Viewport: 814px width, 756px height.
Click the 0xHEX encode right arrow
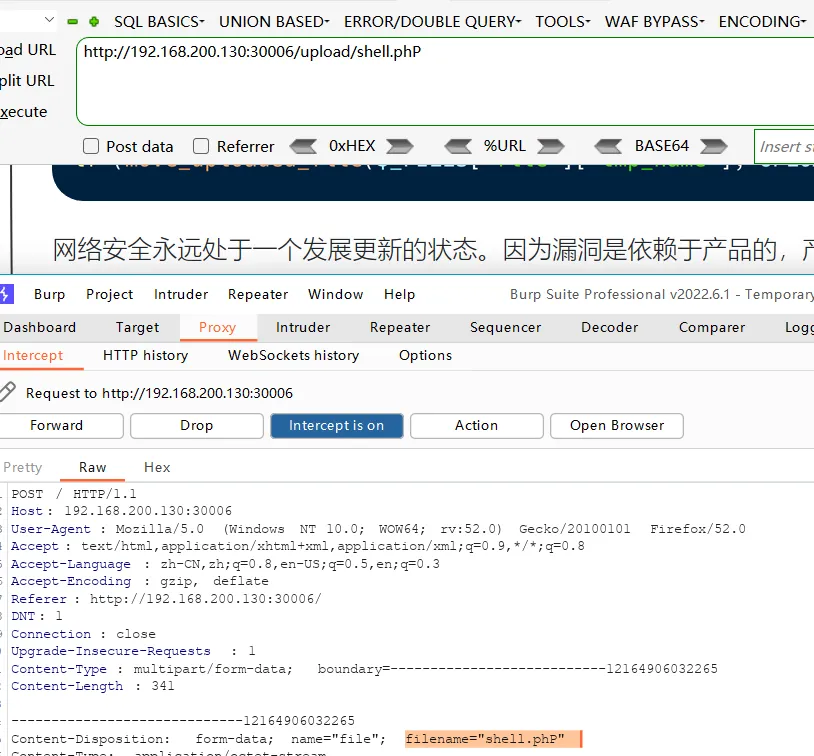click(399, 146)
